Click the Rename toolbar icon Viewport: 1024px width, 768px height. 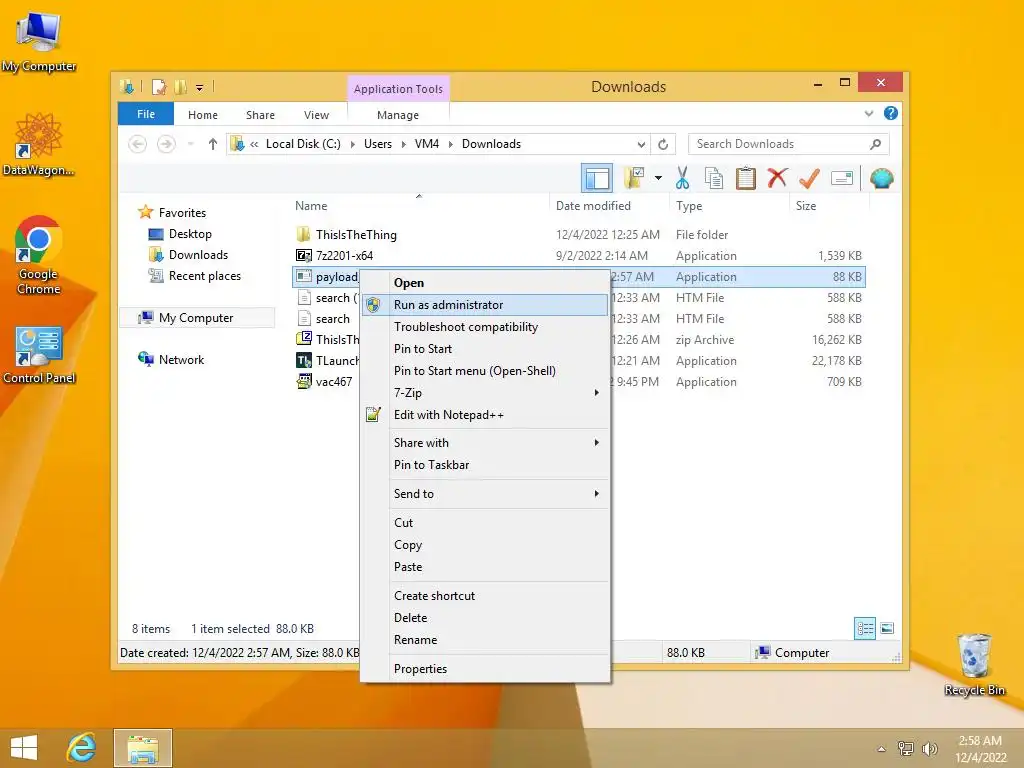(x=842, y=178)
